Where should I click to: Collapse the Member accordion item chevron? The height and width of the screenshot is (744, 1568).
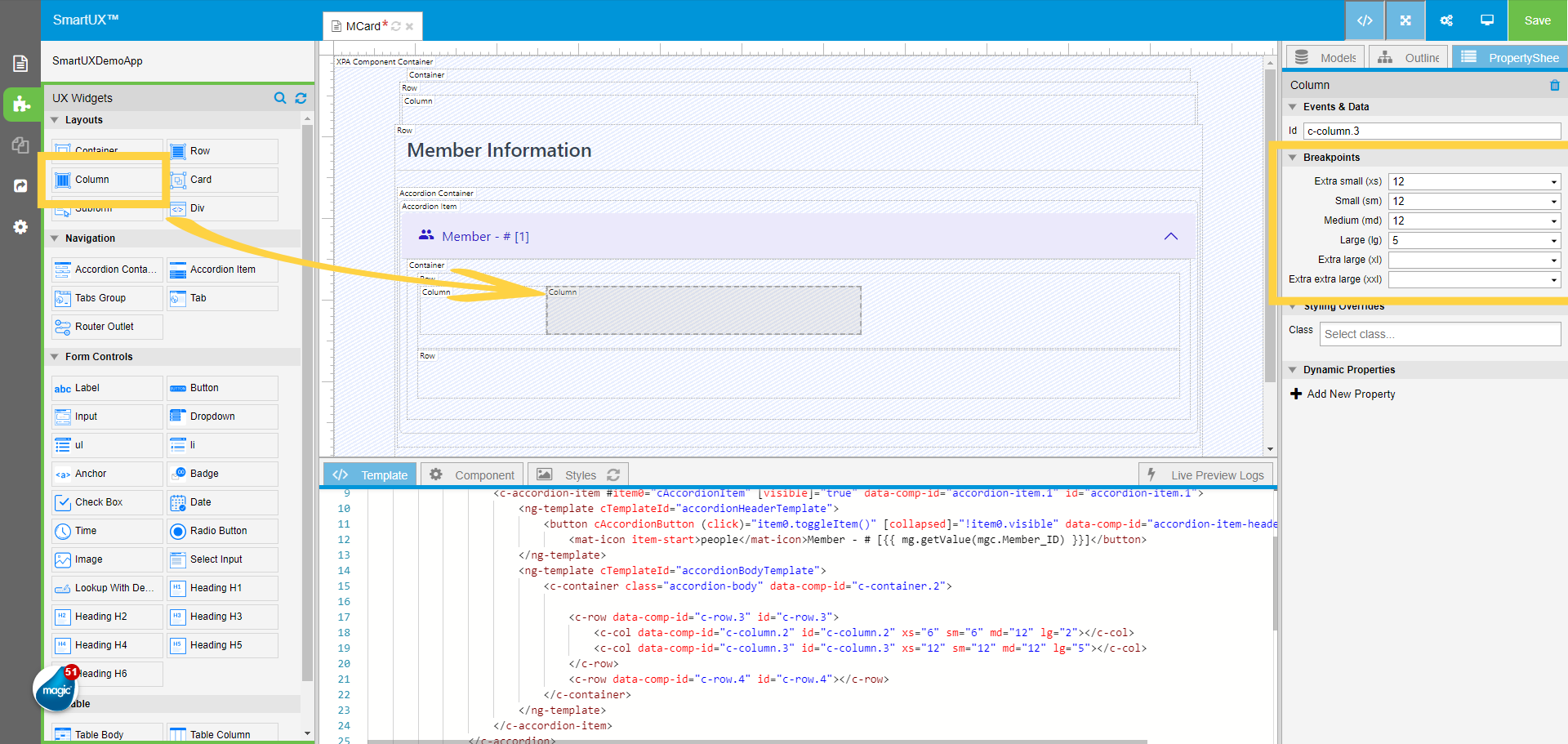(1170, 236)
